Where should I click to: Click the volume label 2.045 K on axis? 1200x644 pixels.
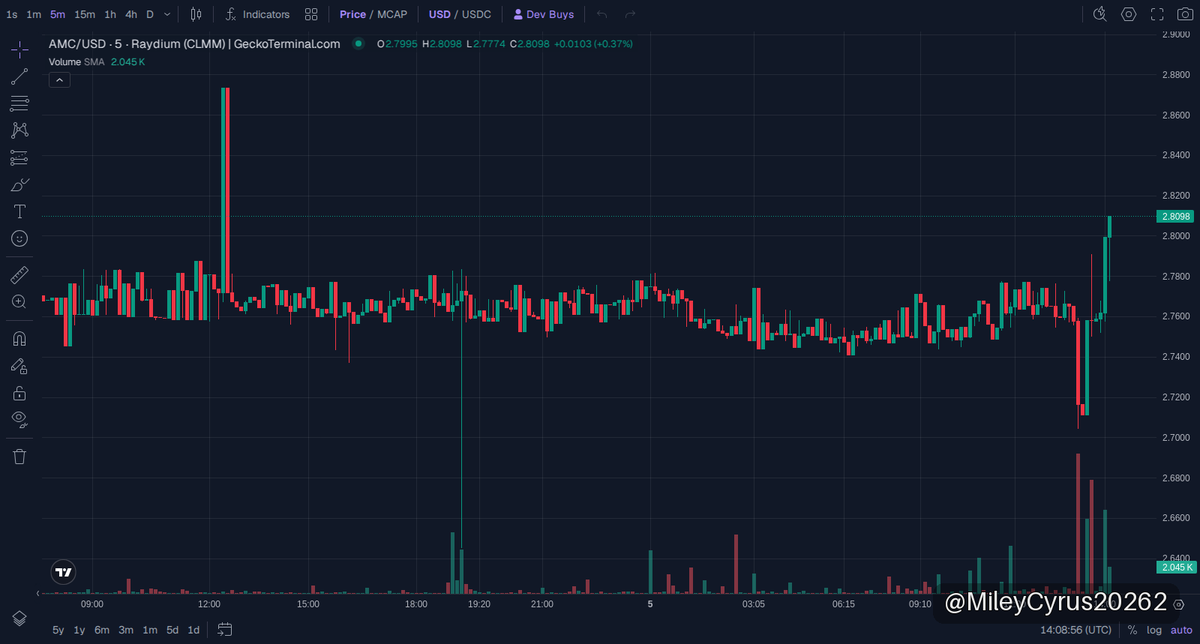click(1176, 567)
